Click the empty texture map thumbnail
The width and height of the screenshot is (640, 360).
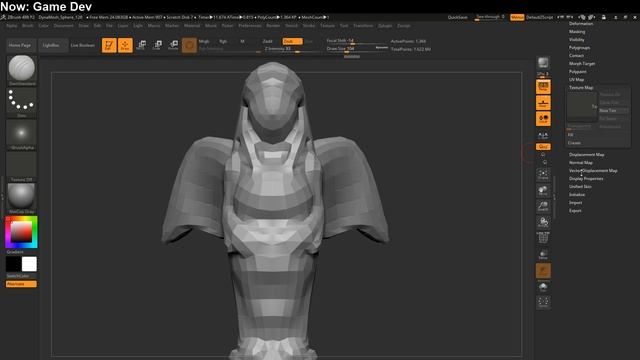click(x=582, y=107)
